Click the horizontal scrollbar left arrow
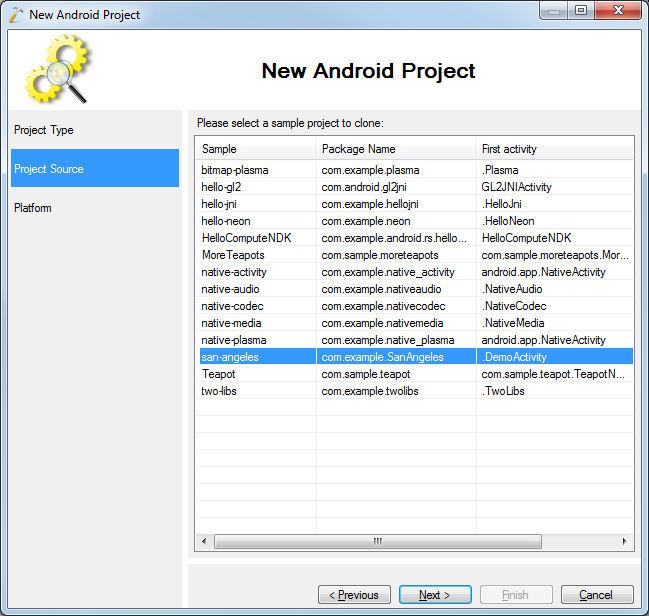 (x=204, y=541)
